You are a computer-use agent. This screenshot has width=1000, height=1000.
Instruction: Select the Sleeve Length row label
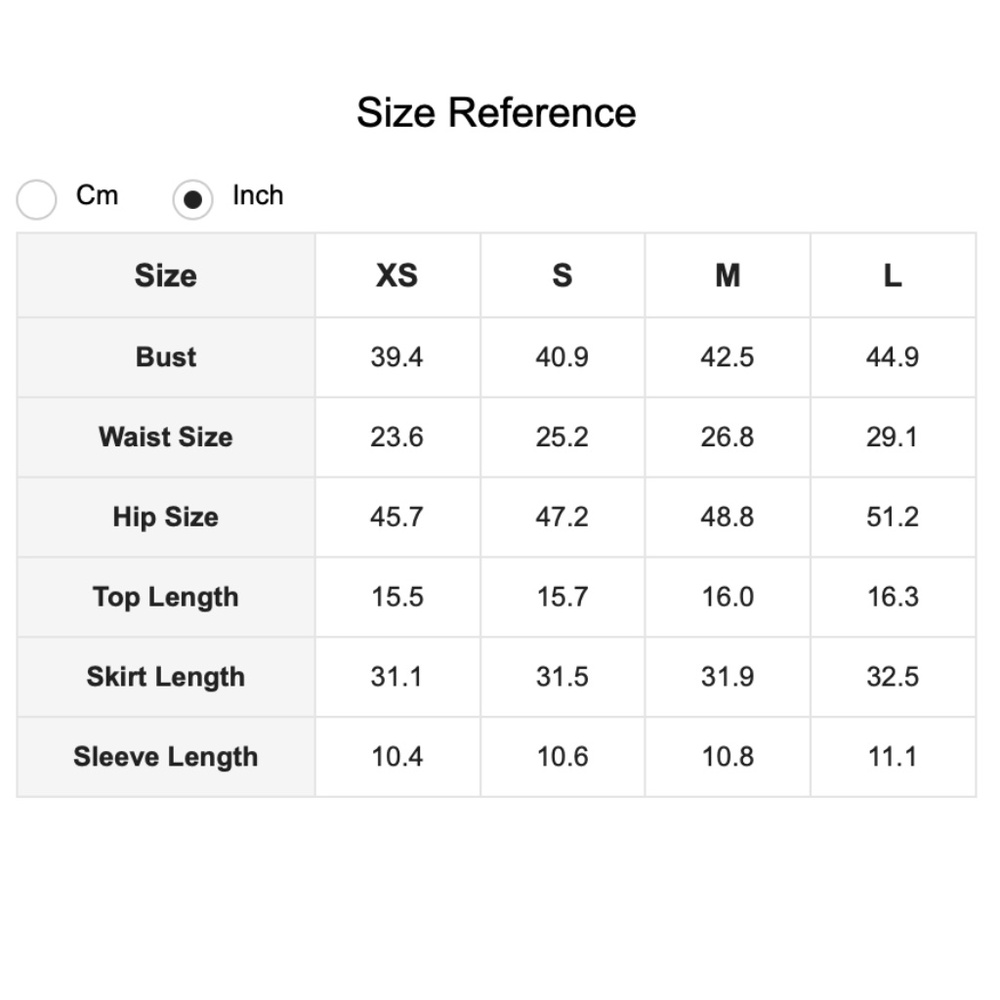click(166, 757)
